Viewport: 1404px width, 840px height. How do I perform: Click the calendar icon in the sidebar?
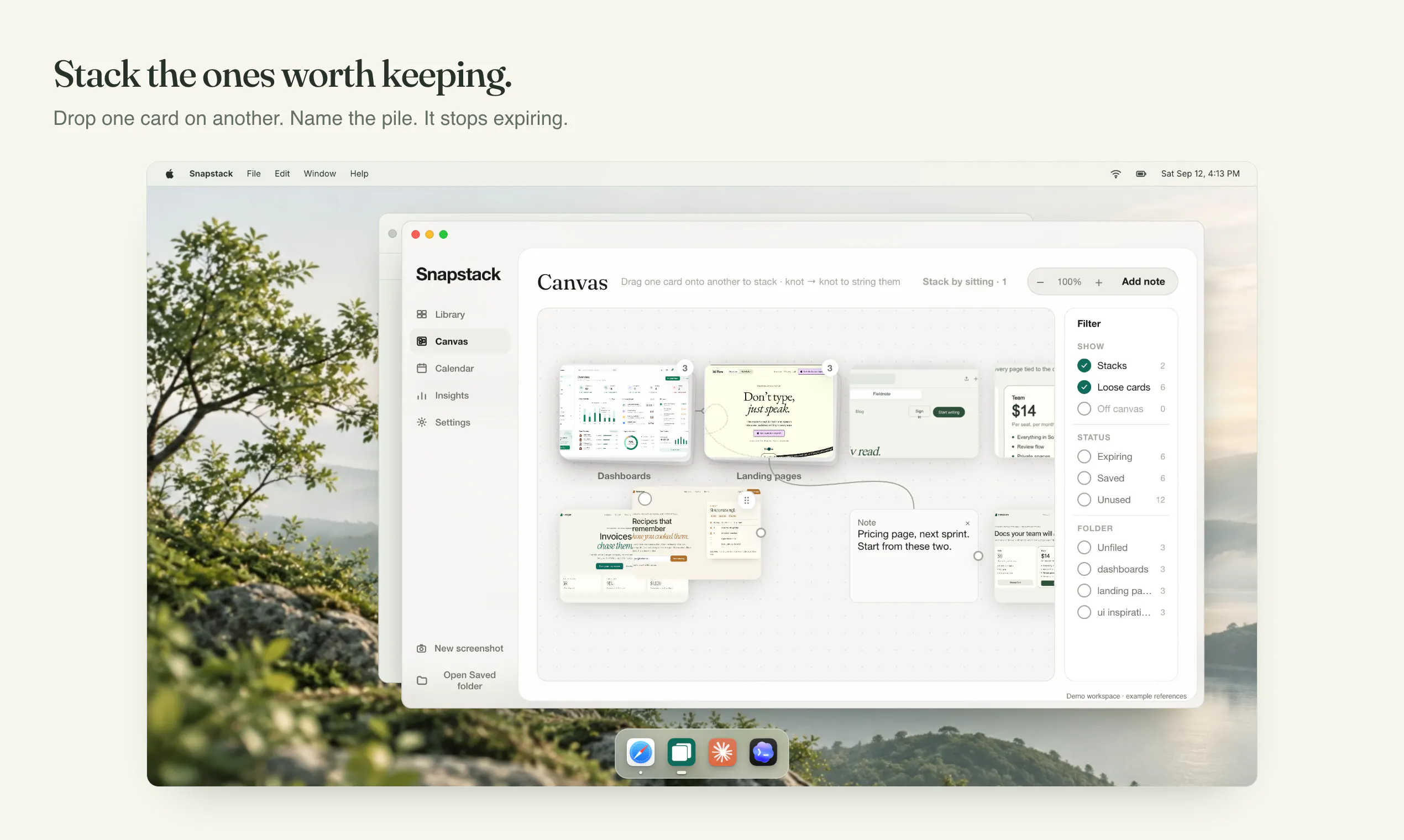[x=422, y=369]
